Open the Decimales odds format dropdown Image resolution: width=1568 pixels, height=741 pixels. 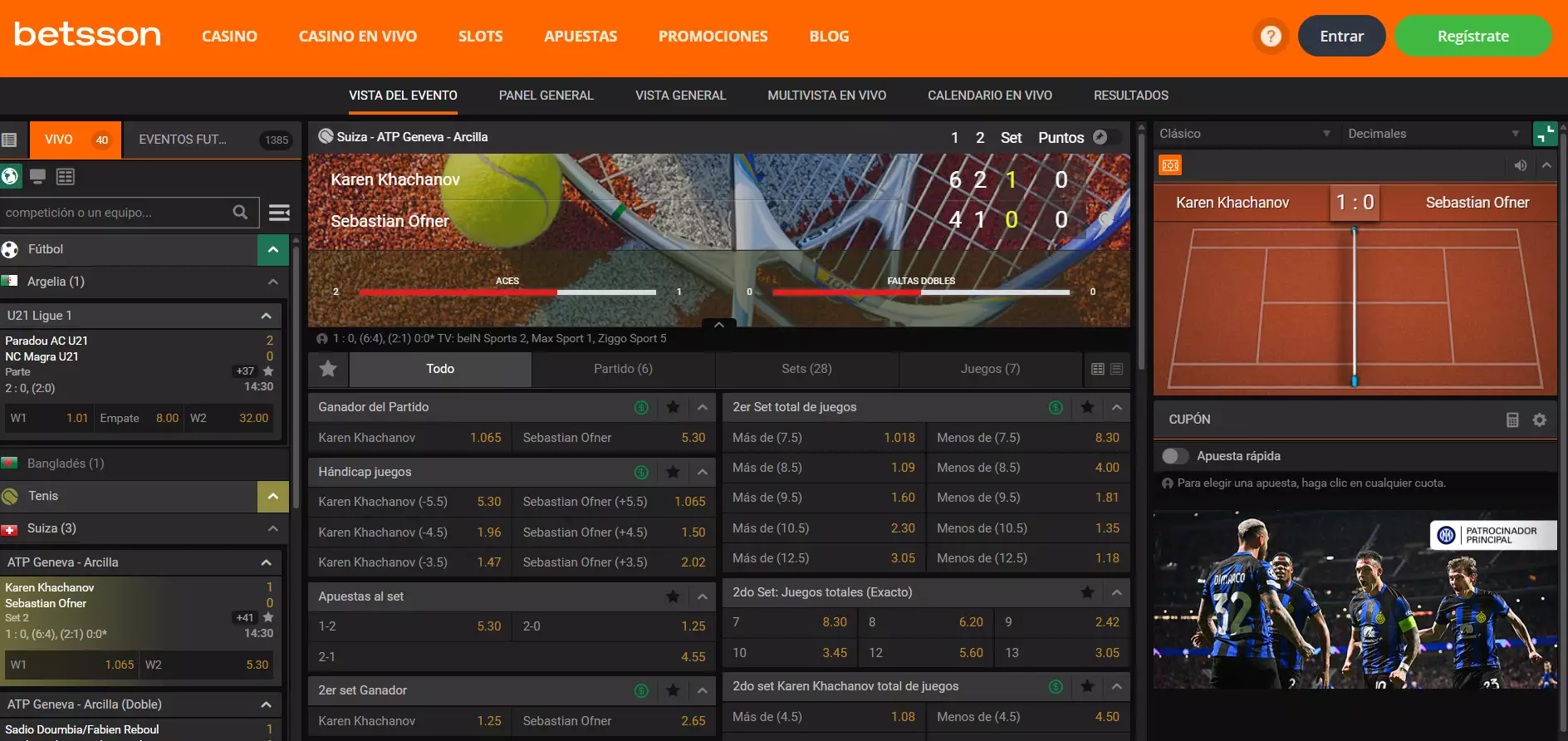click(x=1434, y=134)
